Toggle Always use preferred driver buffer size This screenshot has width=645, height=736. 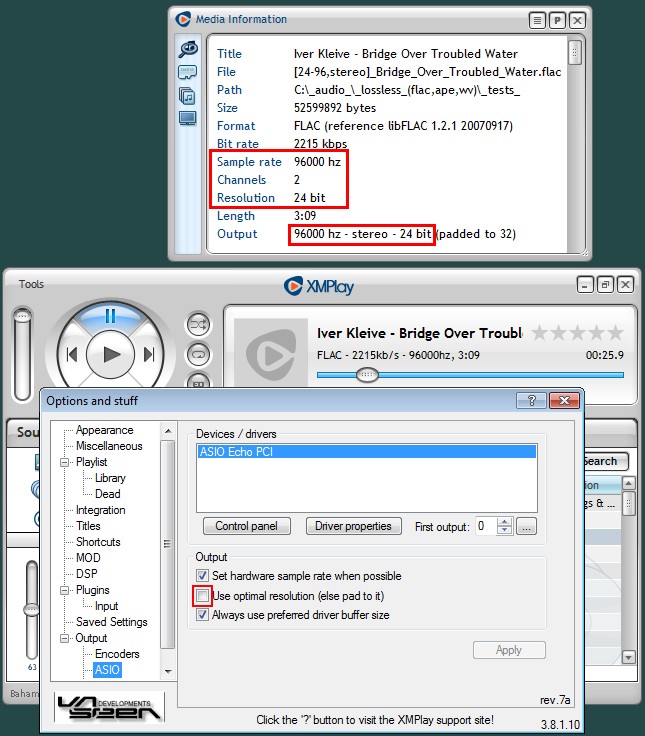coord(202,614)
